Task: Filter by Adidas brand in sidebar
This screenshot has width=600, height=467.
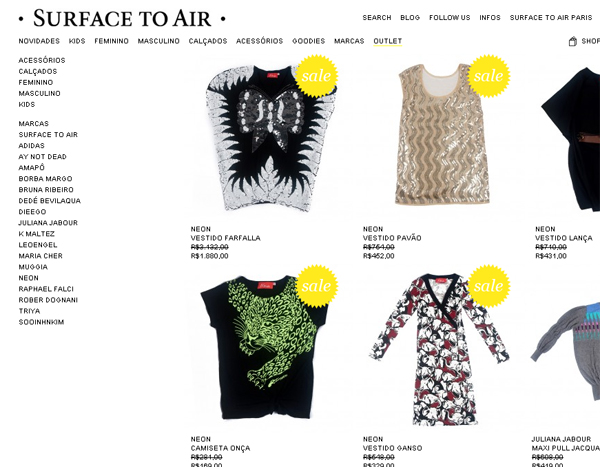Action: pyautogui.click(x=31, y=145)
